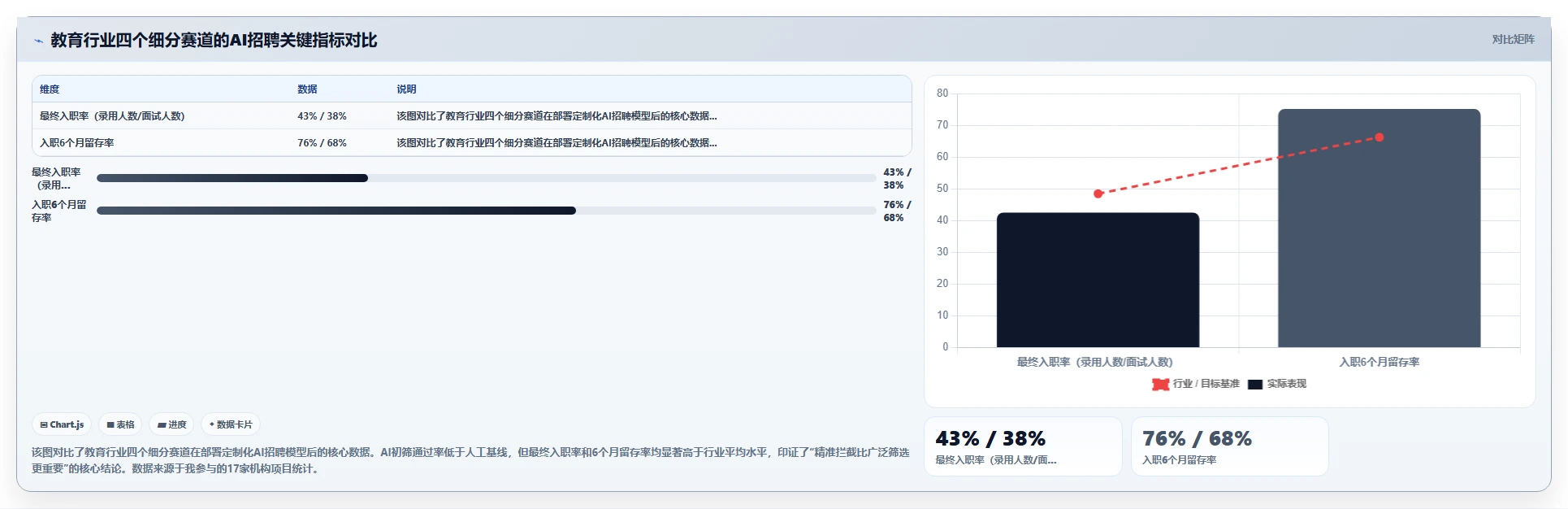This screenshot has height=509, width=1568.
Task: Click progress value 43% / 38% beside bar
Action: [x=897, y=179]
